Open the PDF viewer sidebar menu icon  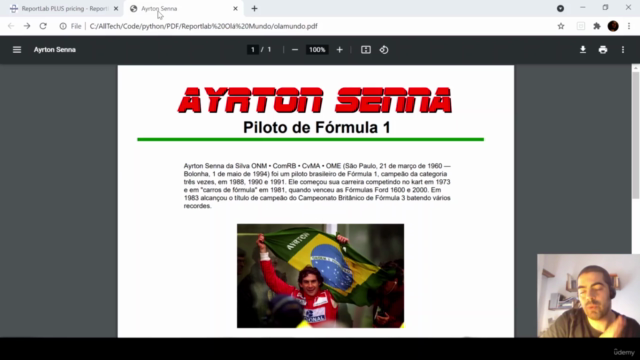pos(17,50)
